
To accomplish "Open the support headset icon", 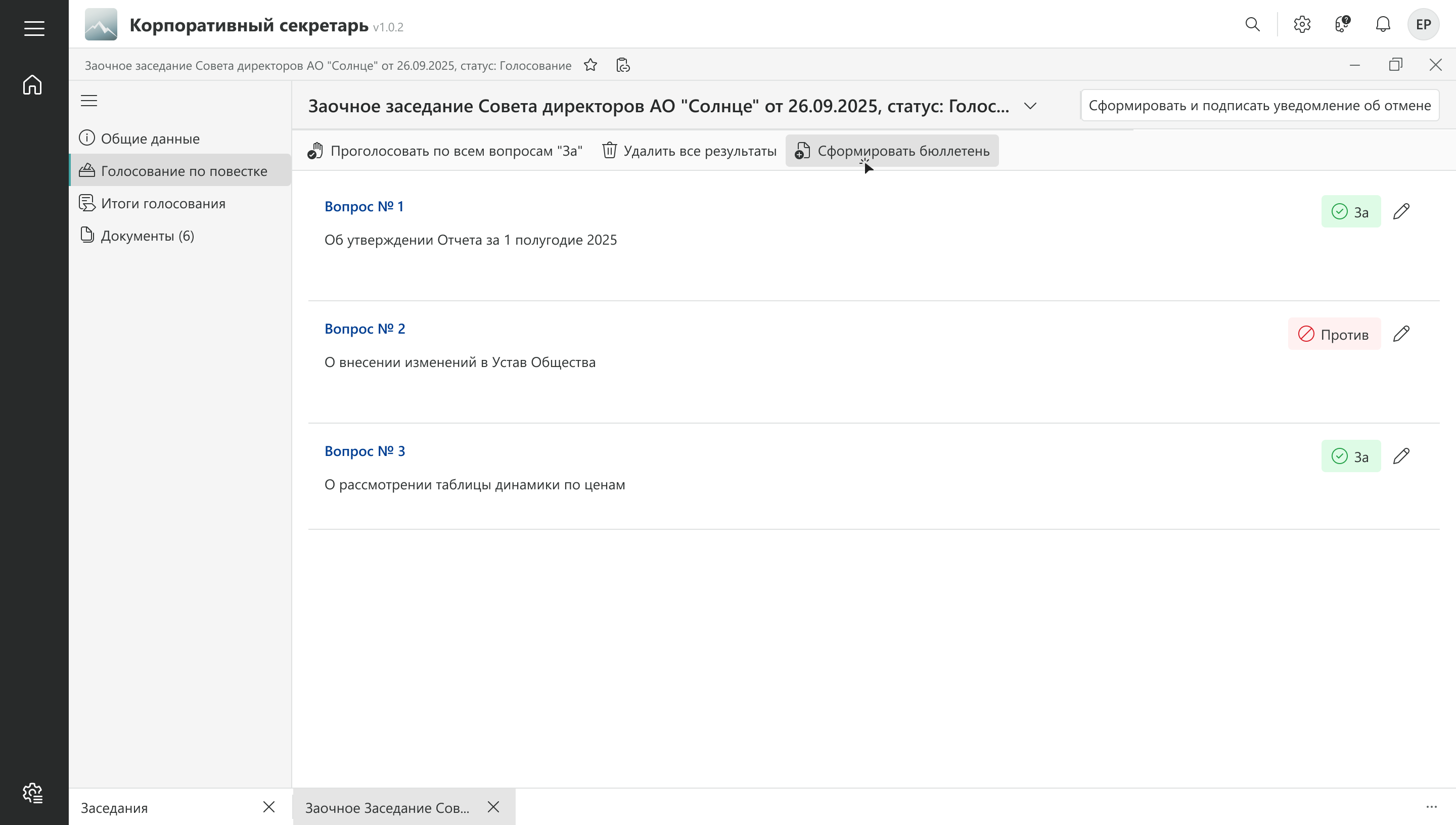I will tap(1342, 24).
